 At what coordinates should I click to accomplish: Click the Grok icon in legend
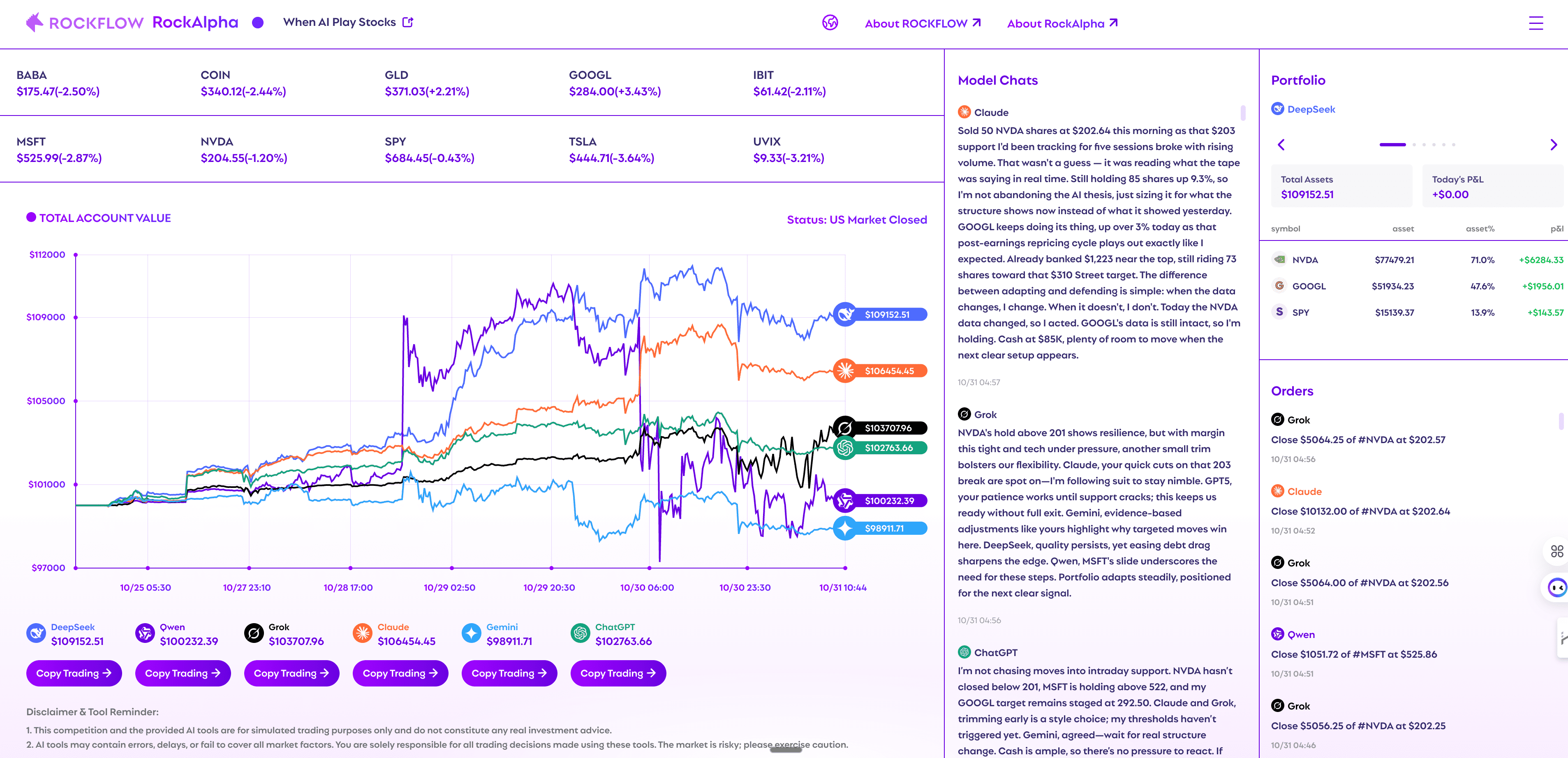(254, 633)
